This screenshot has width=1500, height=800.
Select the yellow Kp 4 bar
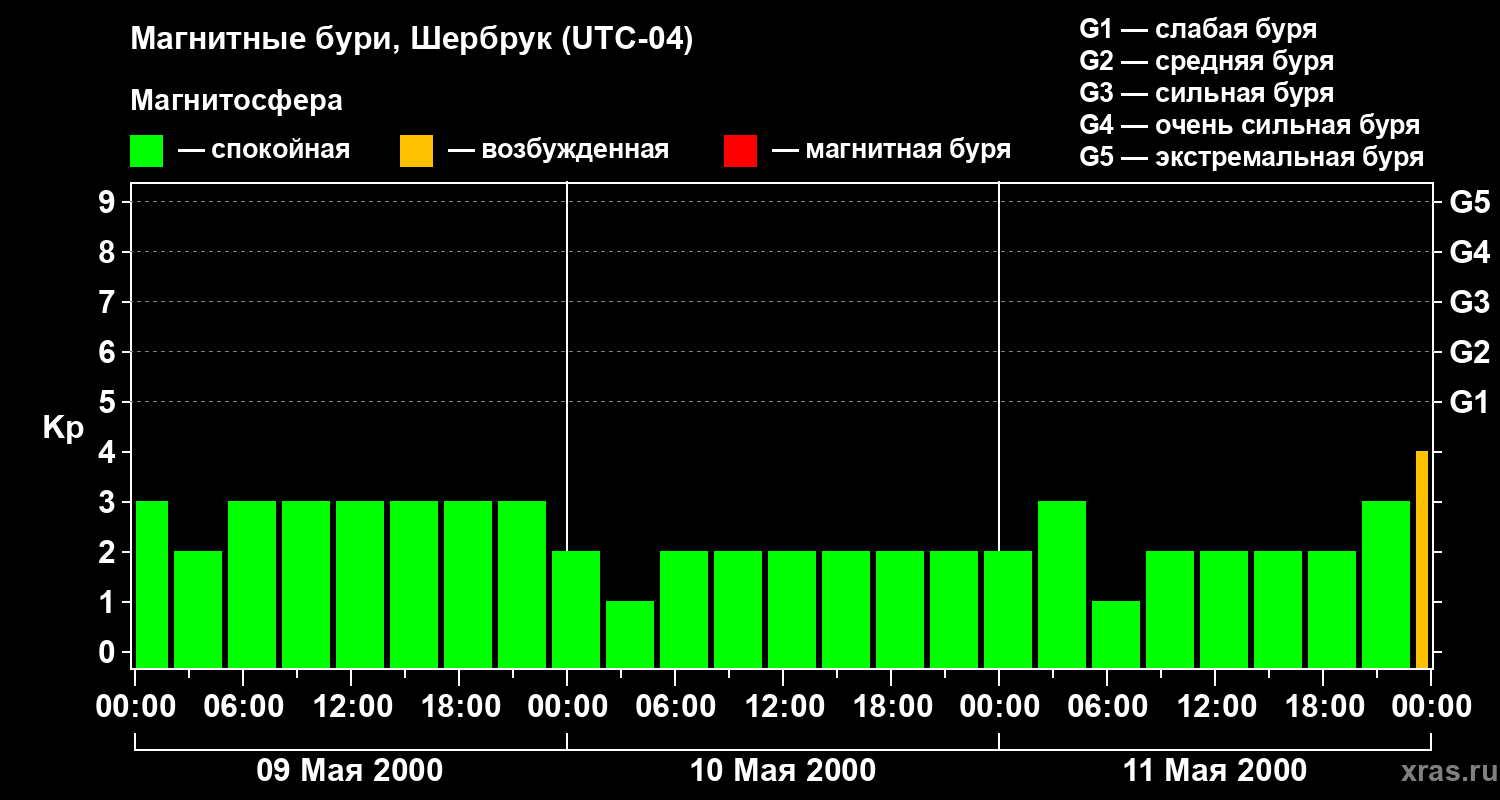coord(1421,559)
